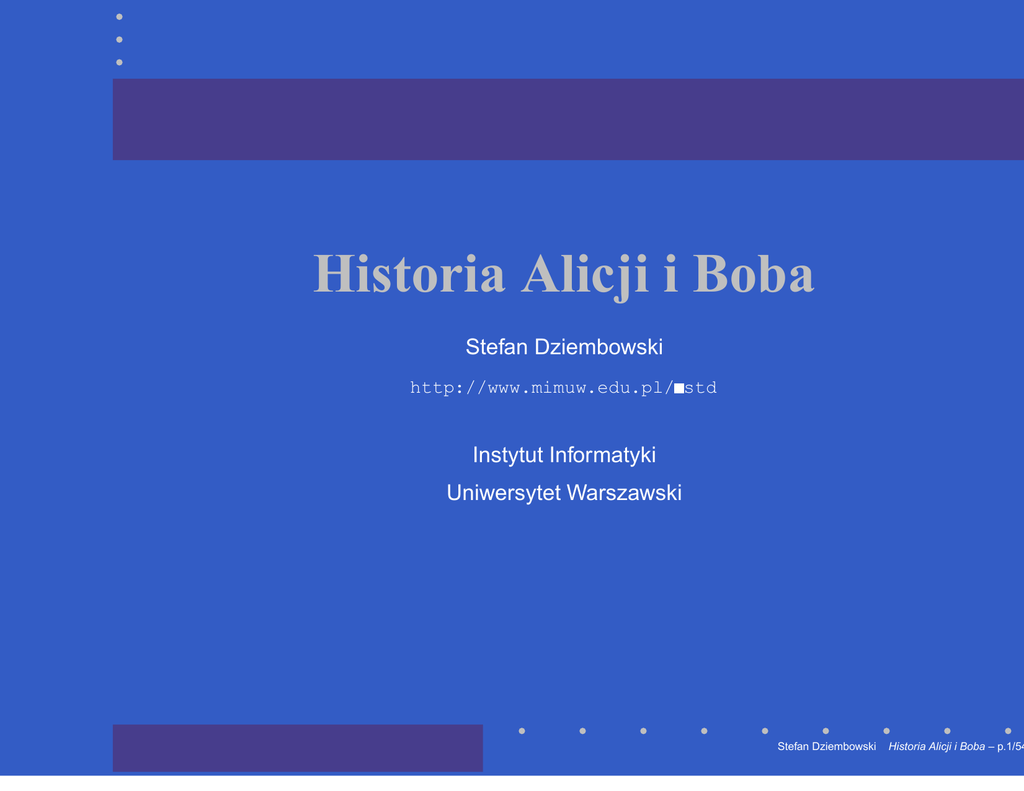Click the purple rectangle in the bottom-left

(297, 748)
